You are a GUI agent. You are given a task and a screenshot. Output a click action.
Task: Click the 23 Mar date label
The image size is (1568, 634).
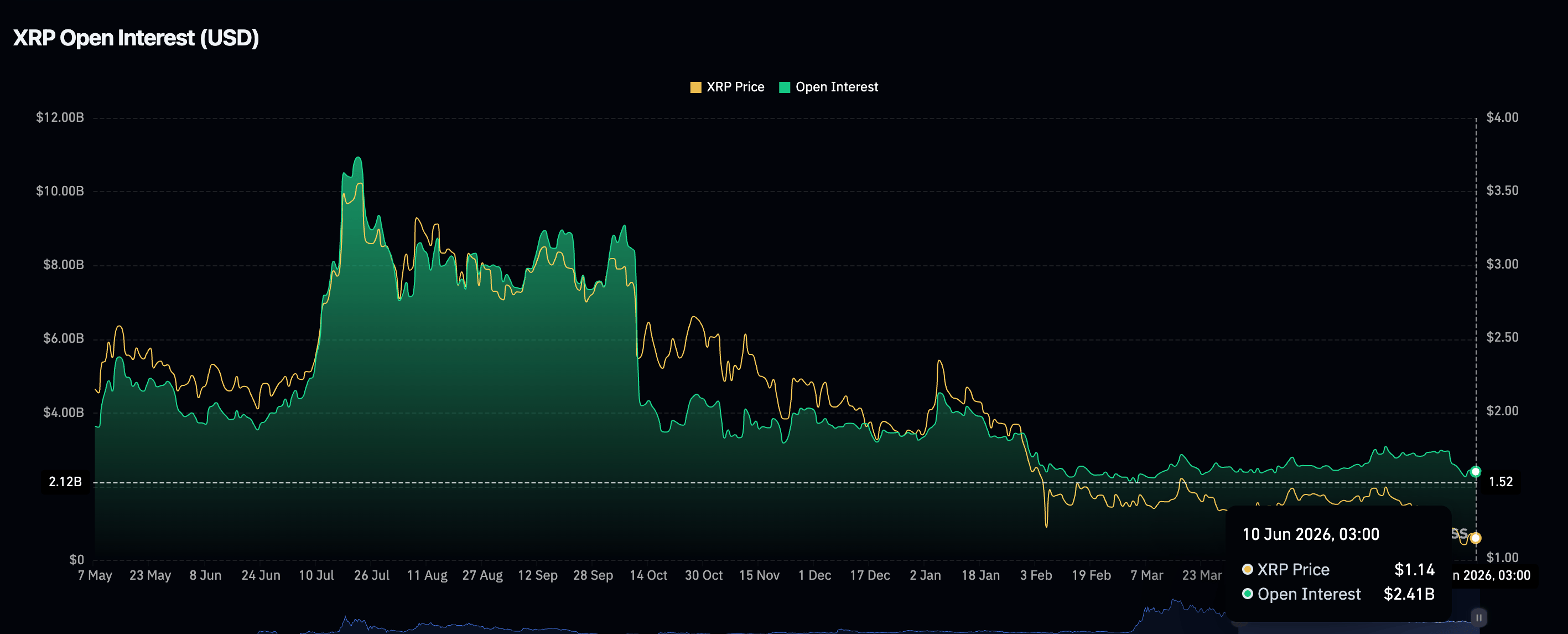click(1203, 575)
